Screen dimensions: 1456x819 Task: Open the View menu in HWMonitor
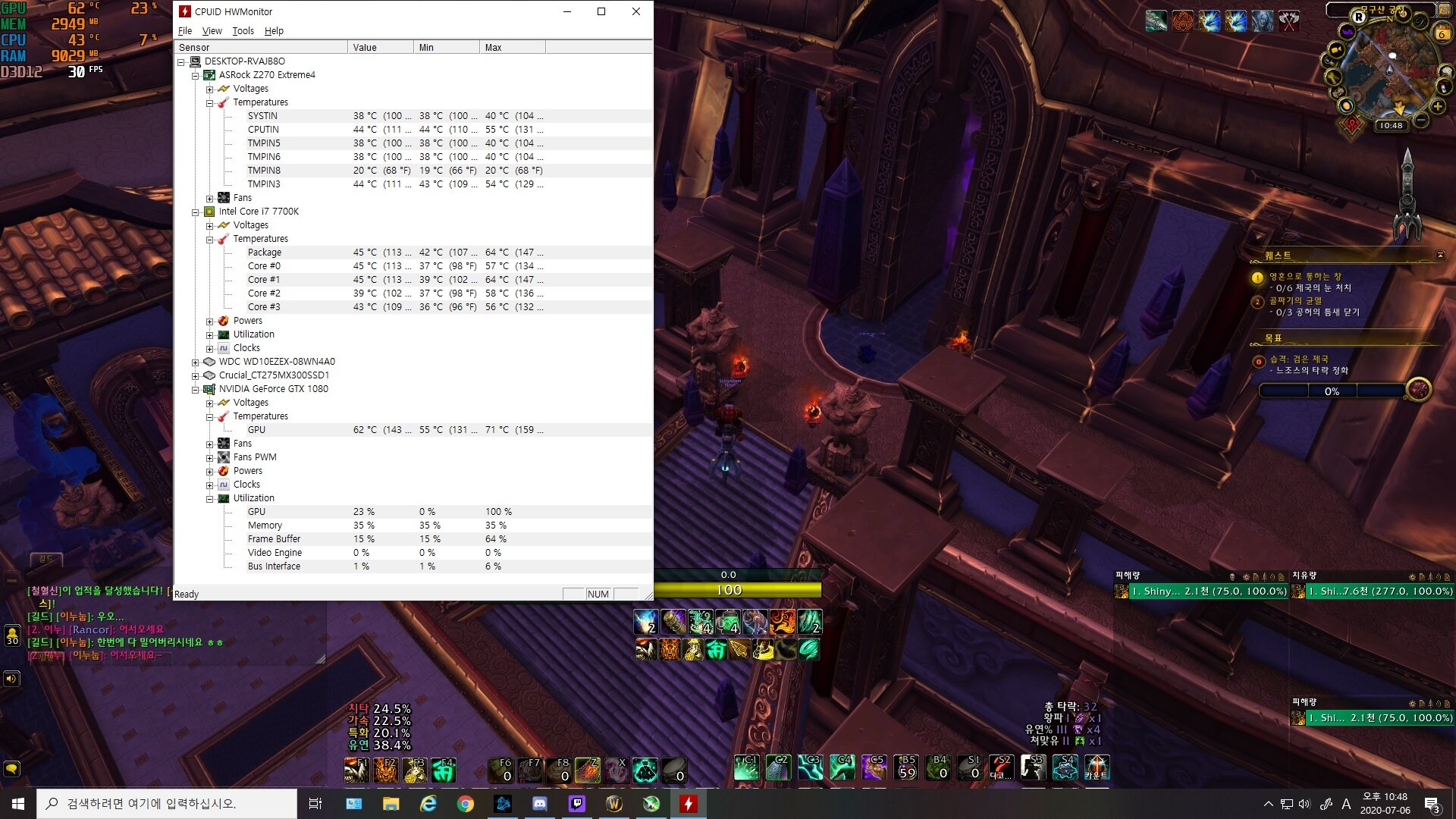click(212, 31)
